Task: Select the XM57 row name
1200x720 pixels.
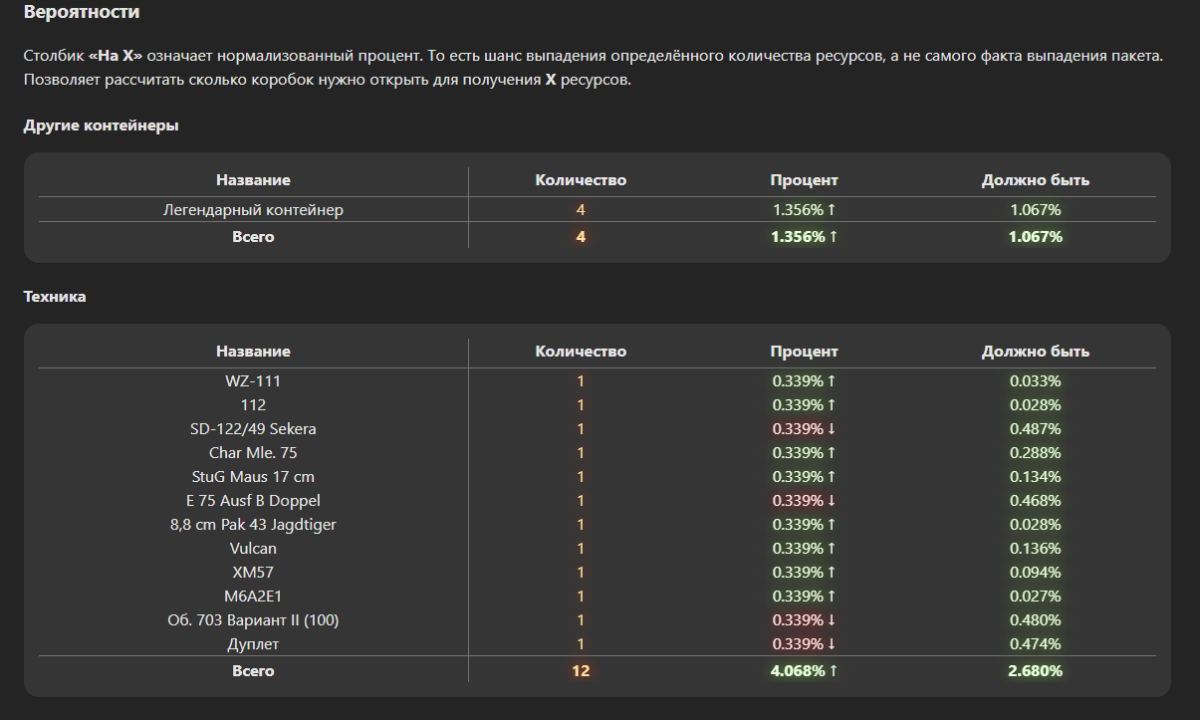Action: coord(253,573)
